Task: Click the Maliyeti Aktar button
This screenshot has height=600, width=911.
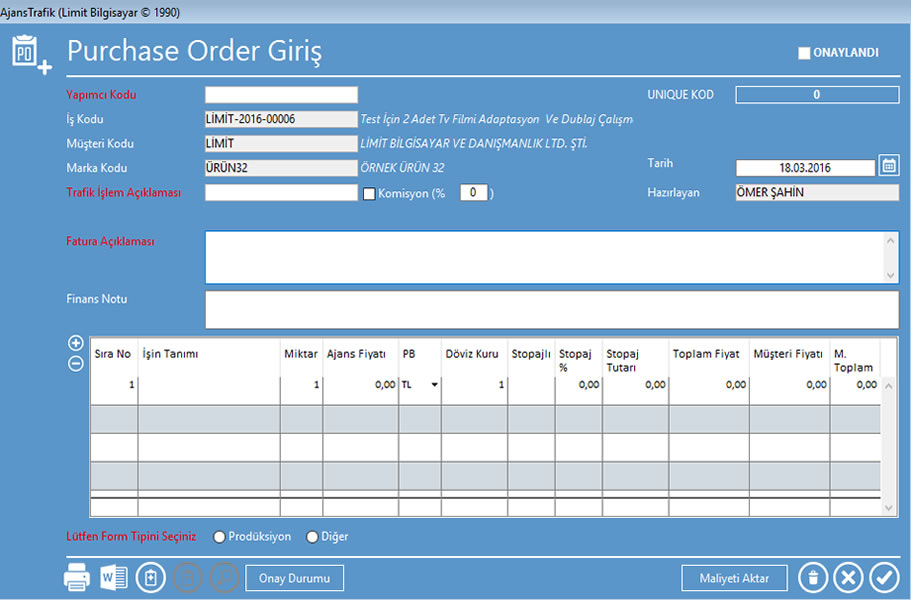Action: (734, 577)
